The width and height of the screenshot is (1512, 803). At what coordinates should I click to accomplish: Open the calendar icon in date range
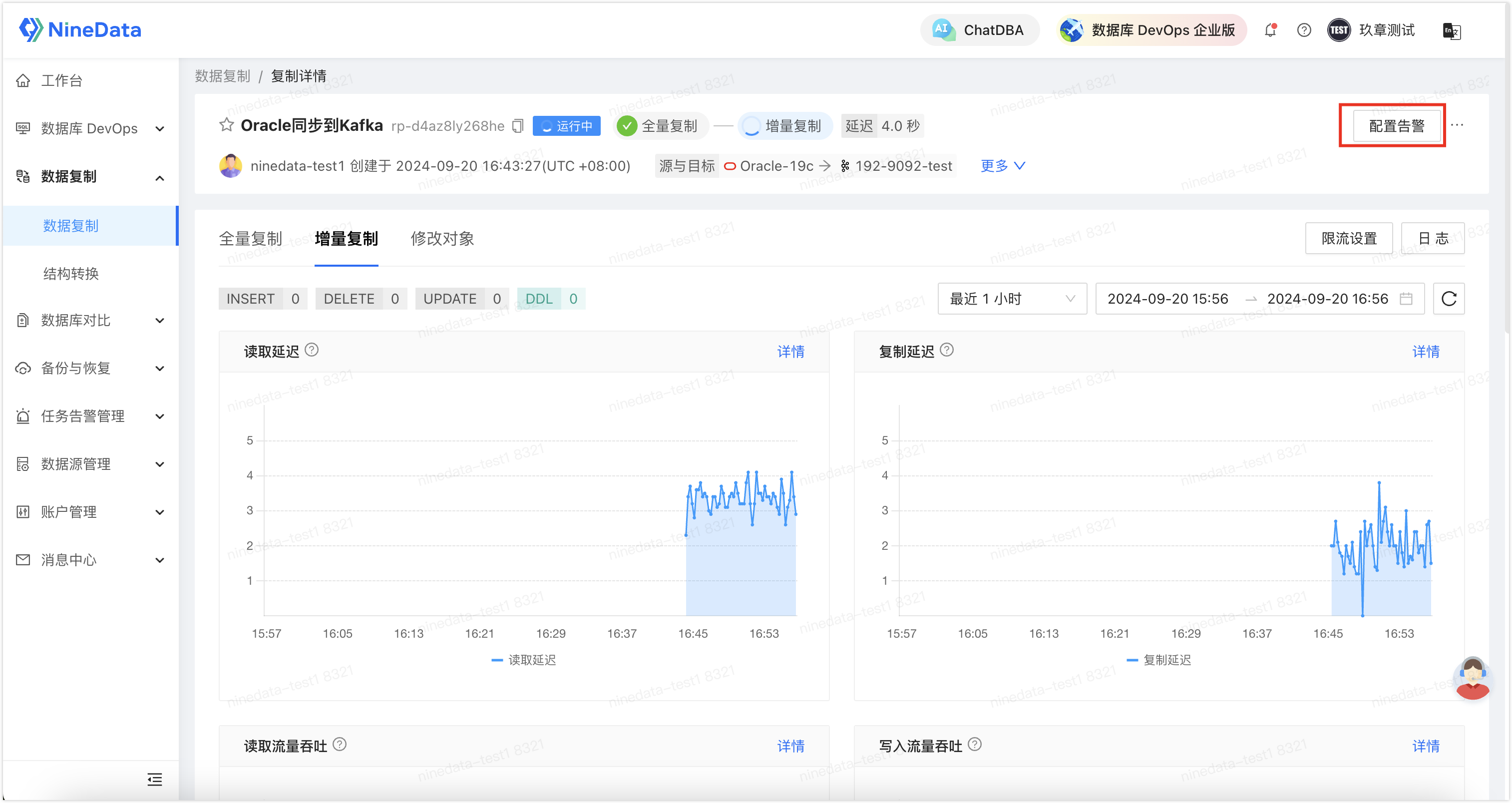coord(1406,299)
